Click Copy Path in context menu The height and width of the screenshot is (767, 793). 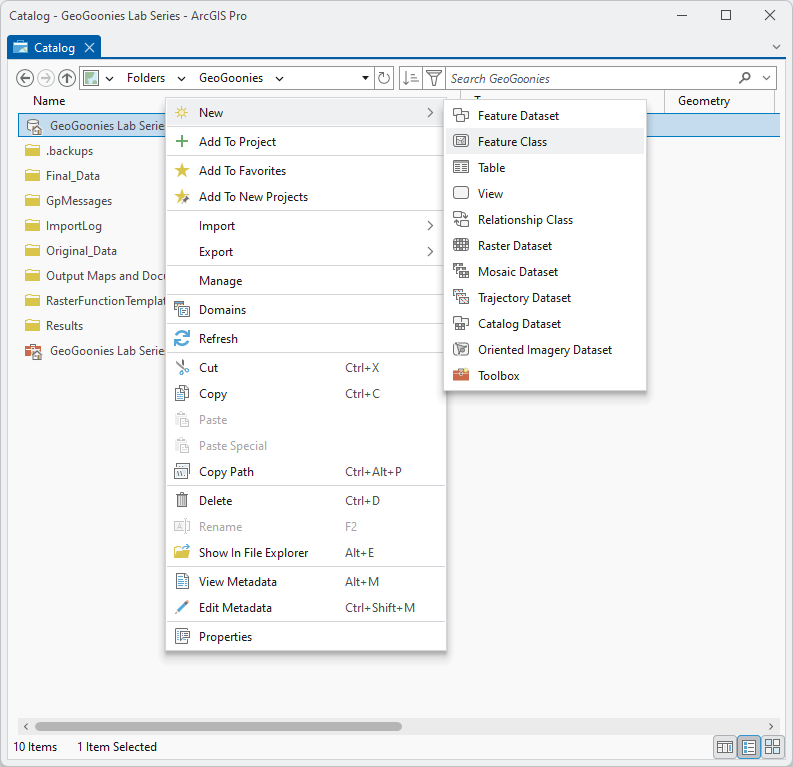(226, 472)
